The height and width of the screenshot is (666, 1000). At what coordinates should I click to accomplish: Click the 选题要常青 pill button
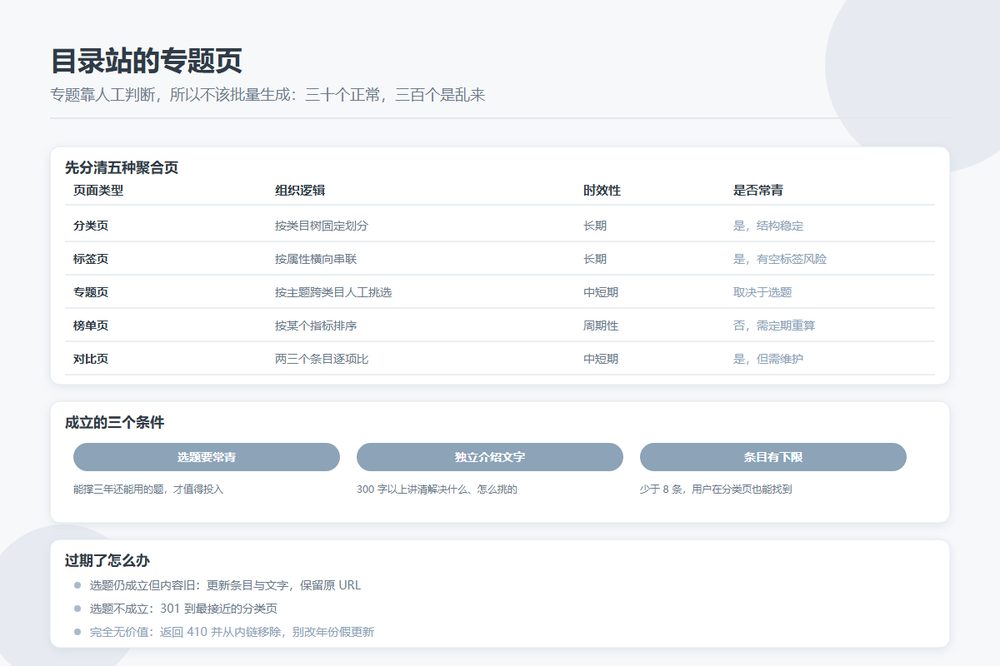coord(207,457)
